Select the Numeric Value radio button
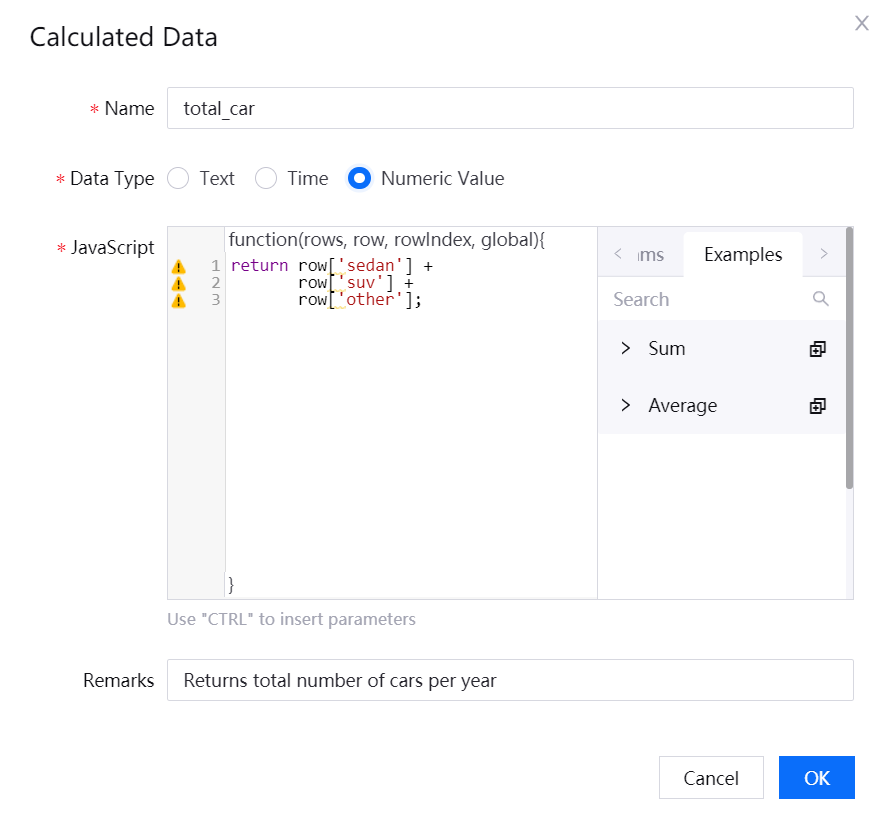 click(360, 179)
